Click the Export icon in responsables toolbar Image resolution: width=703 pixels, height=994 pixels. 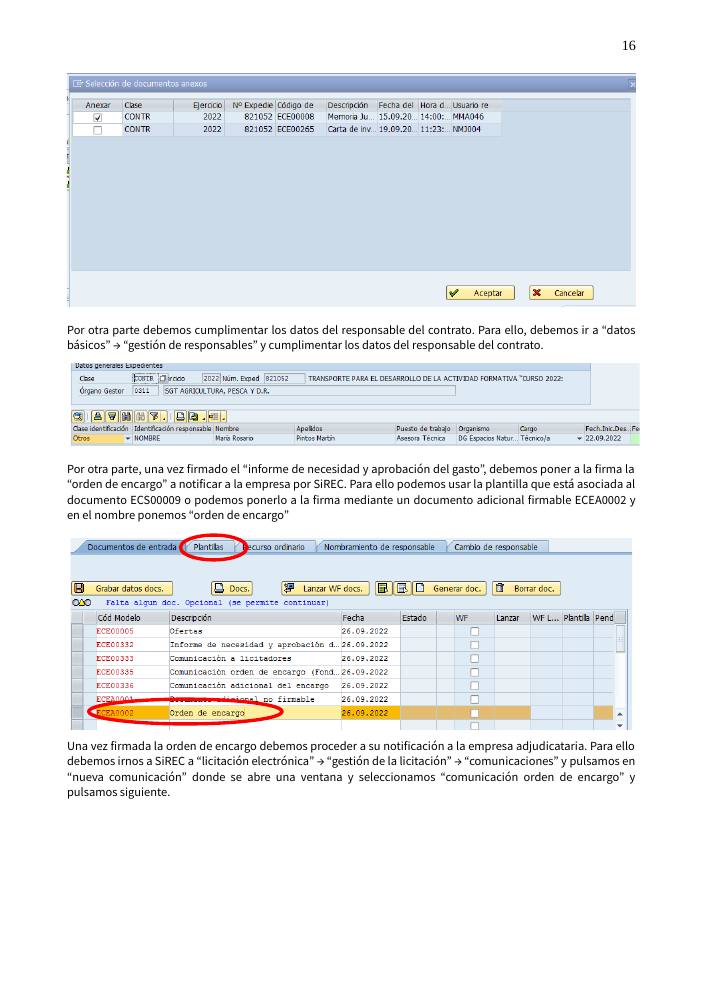coord(193,416)
